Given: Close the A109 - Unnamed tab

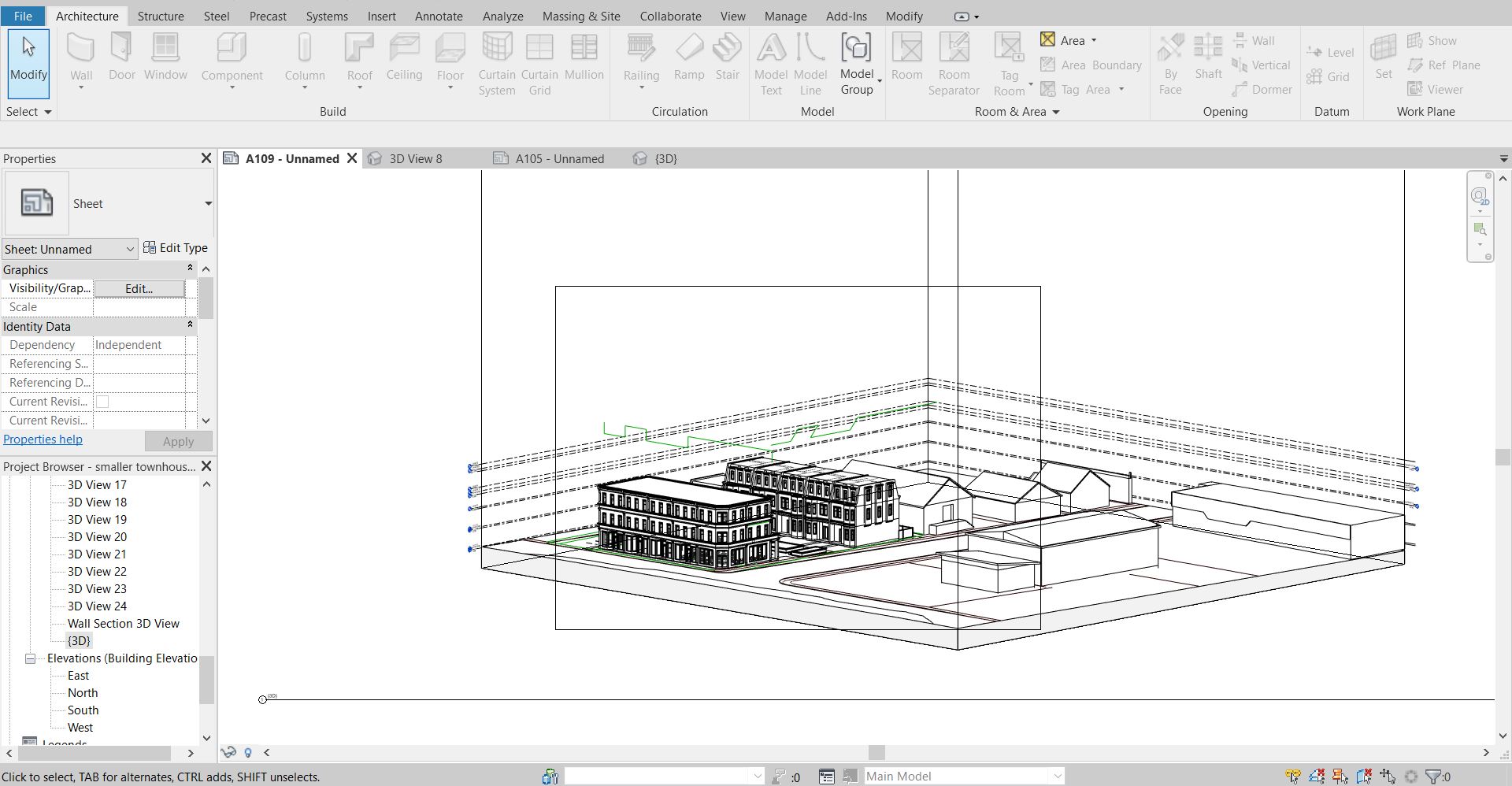Looking at the screenshot, I should [352, 158].
